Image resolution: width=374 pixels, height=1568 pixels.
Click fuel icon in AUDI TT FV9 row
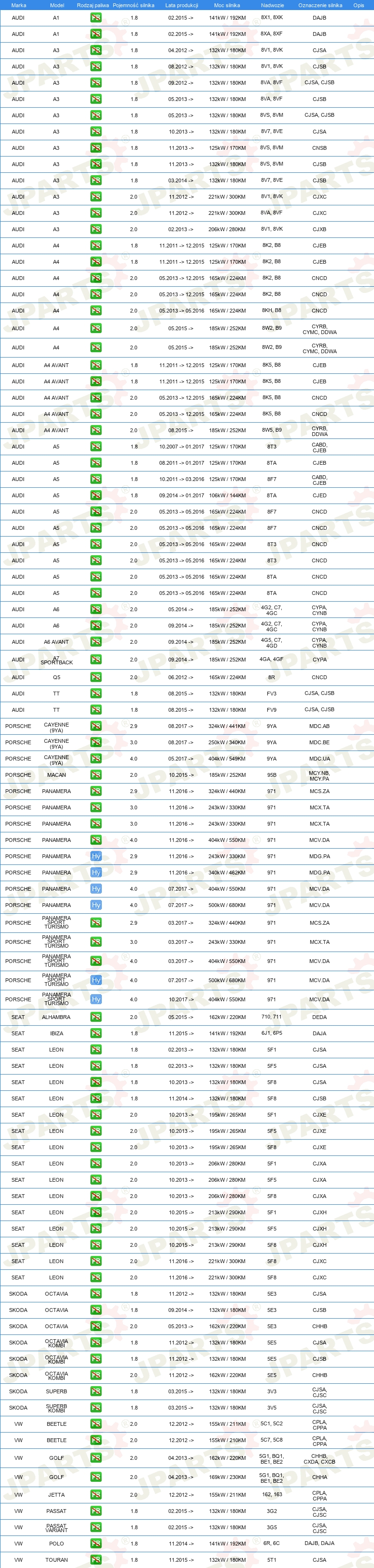[96, 710]
